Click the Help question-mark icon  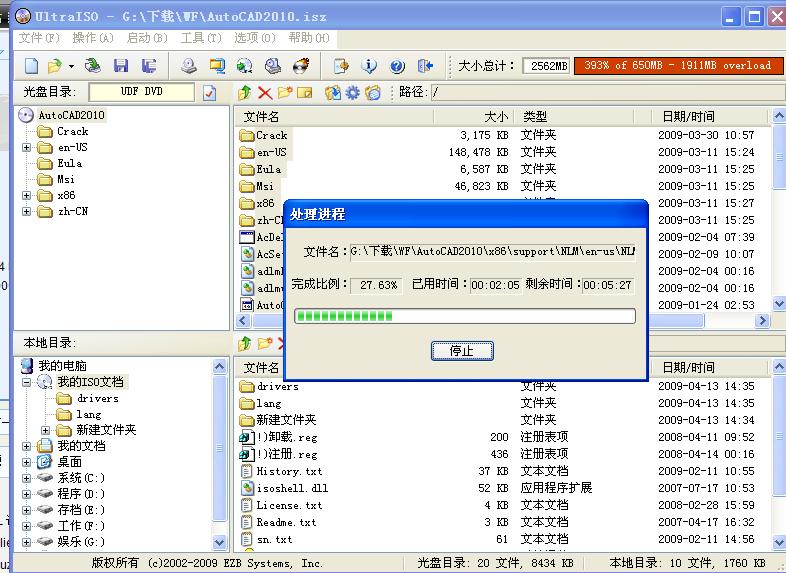(397, 66)
